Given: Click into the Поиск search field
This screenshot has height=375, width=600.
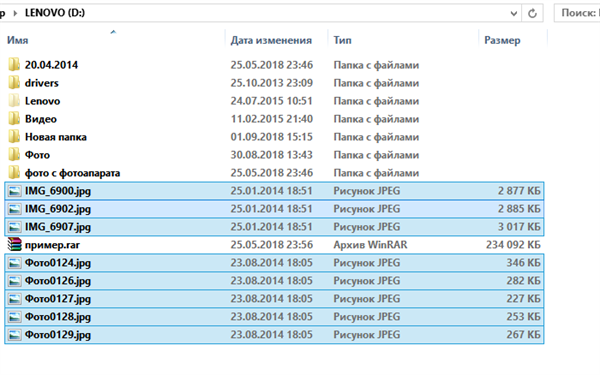Looking at the screenshot, I should (578, 13).
